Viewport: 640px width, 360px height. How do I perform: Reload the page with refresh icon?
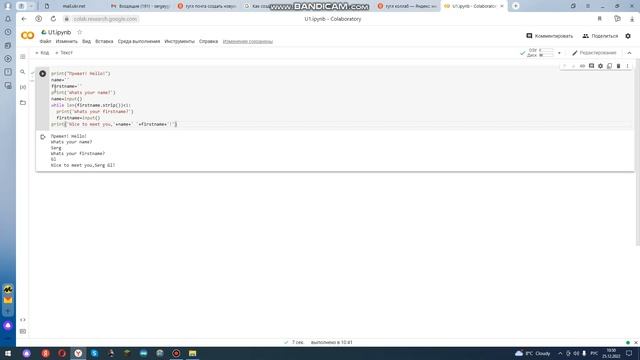click(53, 19)
